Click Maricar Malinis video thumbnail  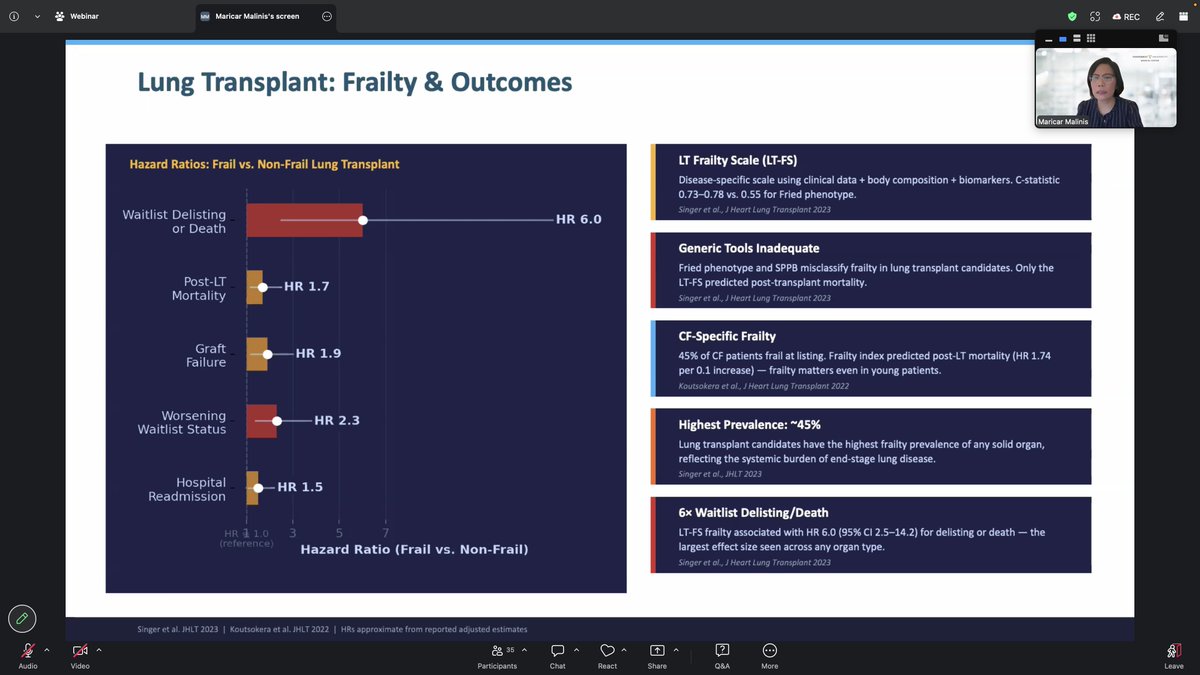1105,86
